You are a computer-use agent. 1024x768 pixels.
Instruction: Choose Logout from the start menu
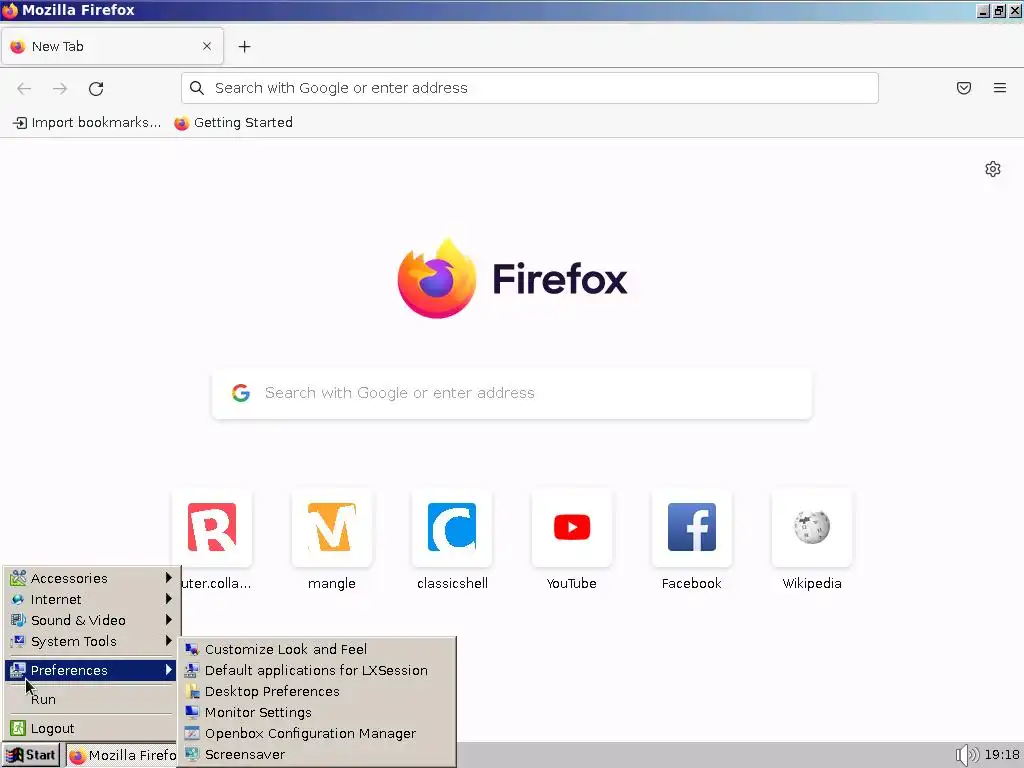click(91, 728)
